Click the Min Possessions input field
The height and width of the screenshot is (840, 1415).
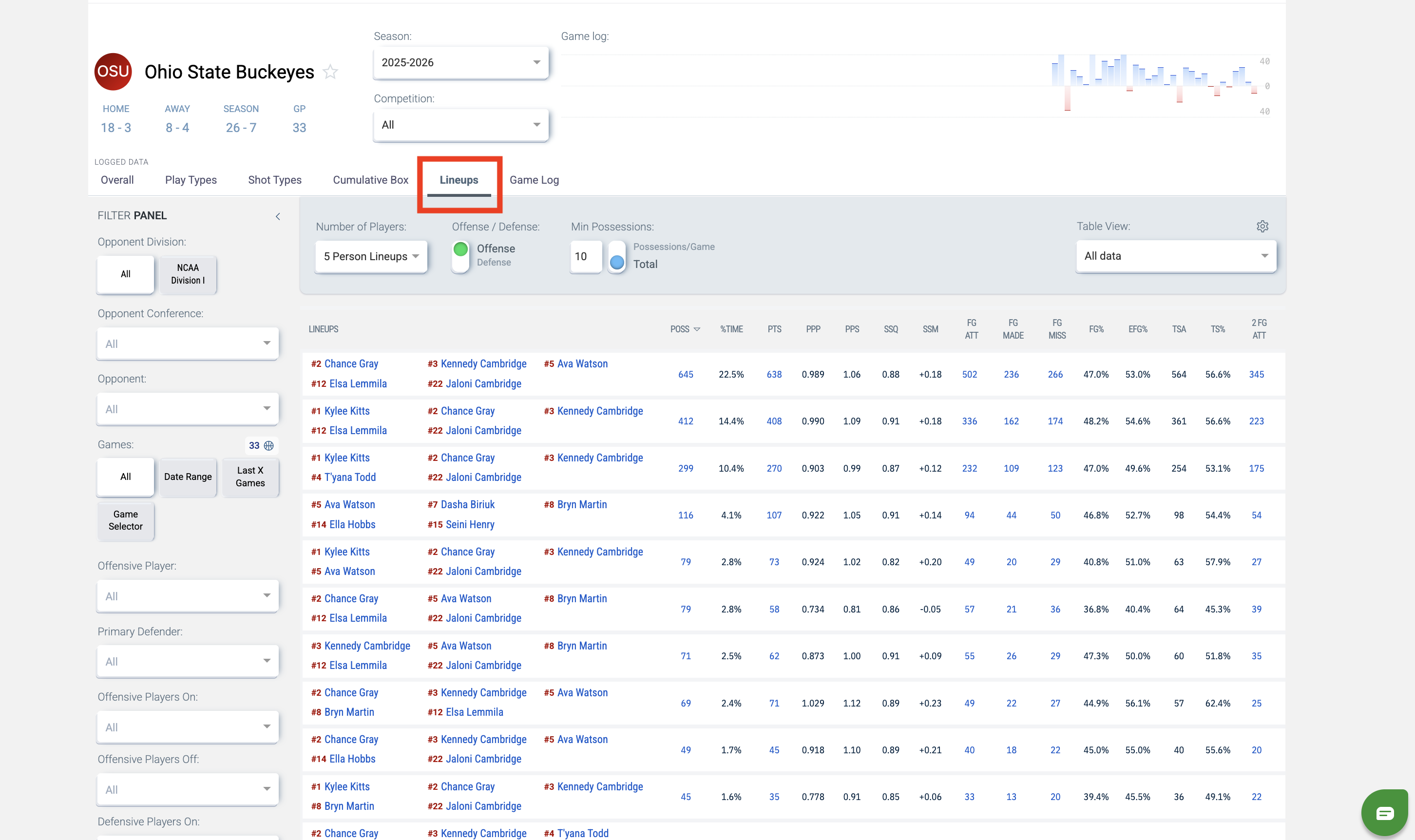tap(585, 256)
